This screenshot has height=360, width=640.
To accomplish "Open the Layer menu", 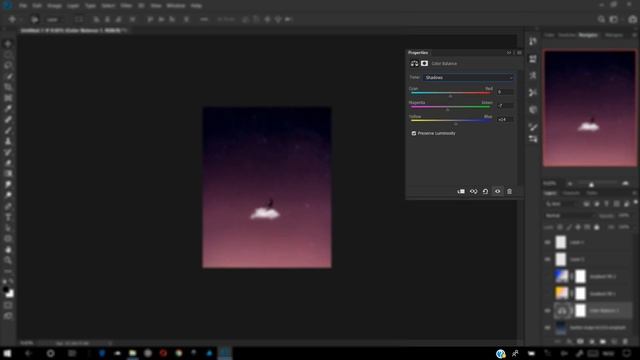I will (73, 6).
